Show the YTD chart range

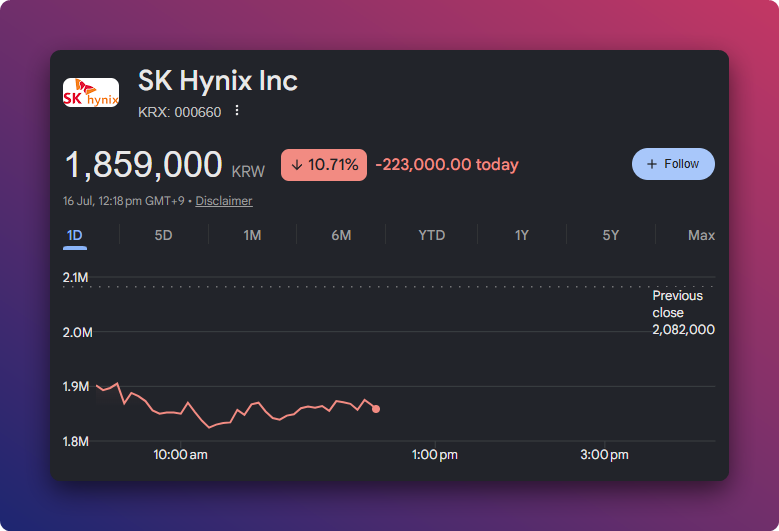click(432, 235)
